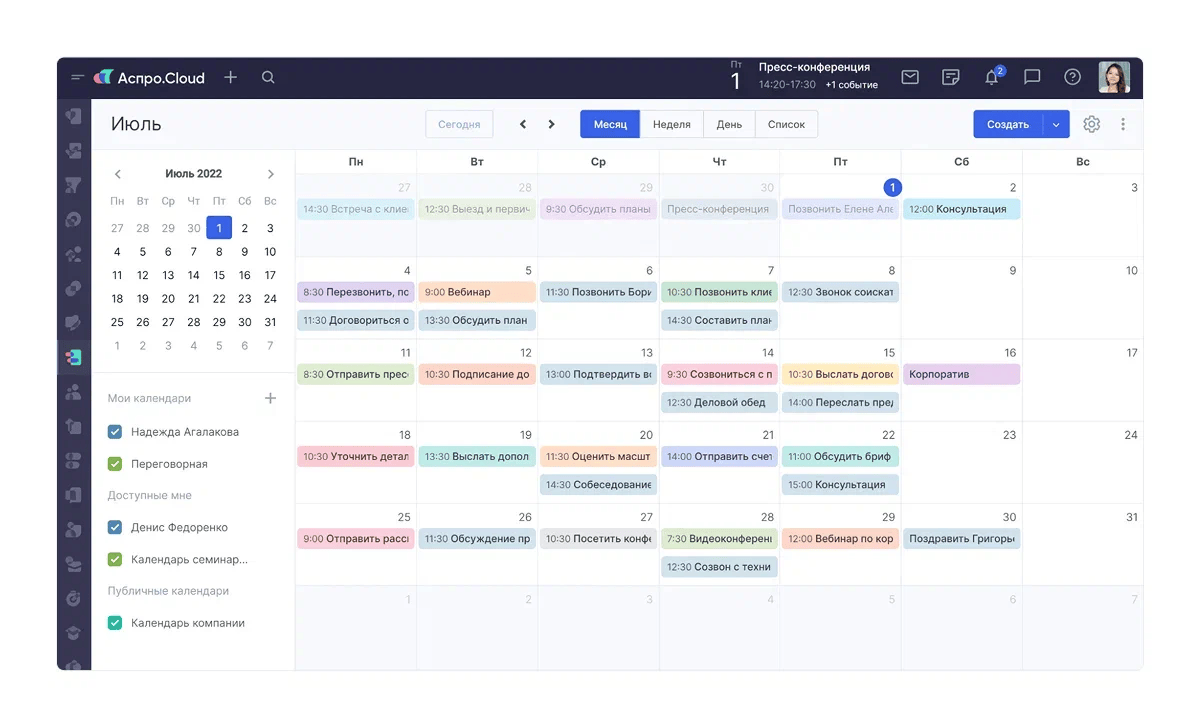Switch to Неделя view tab

(x=671, y=124)
